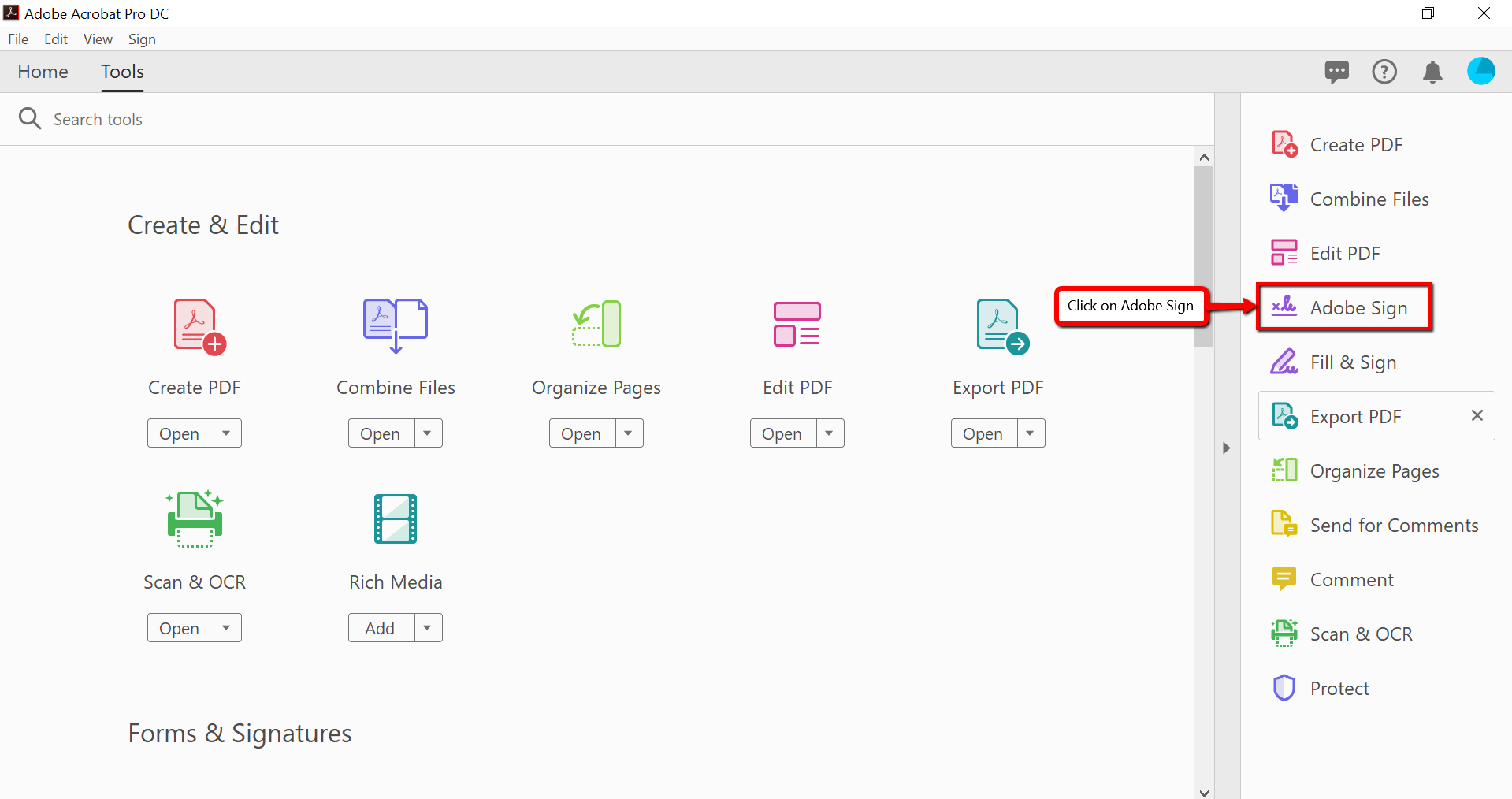Expand dropdown arrow next to Rich Media Add
Screen dimensions: 1512x799
428,628
